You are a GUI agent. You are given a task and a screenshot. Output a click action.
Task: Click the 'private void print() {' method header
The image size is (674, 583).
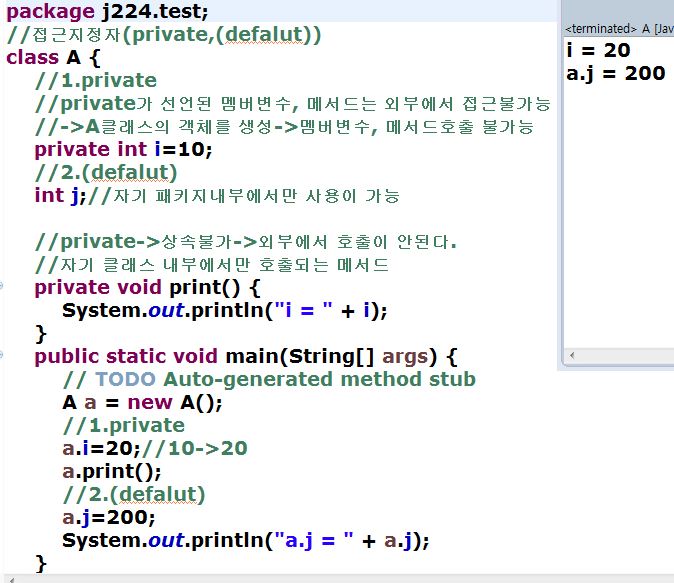coord(147,287)
